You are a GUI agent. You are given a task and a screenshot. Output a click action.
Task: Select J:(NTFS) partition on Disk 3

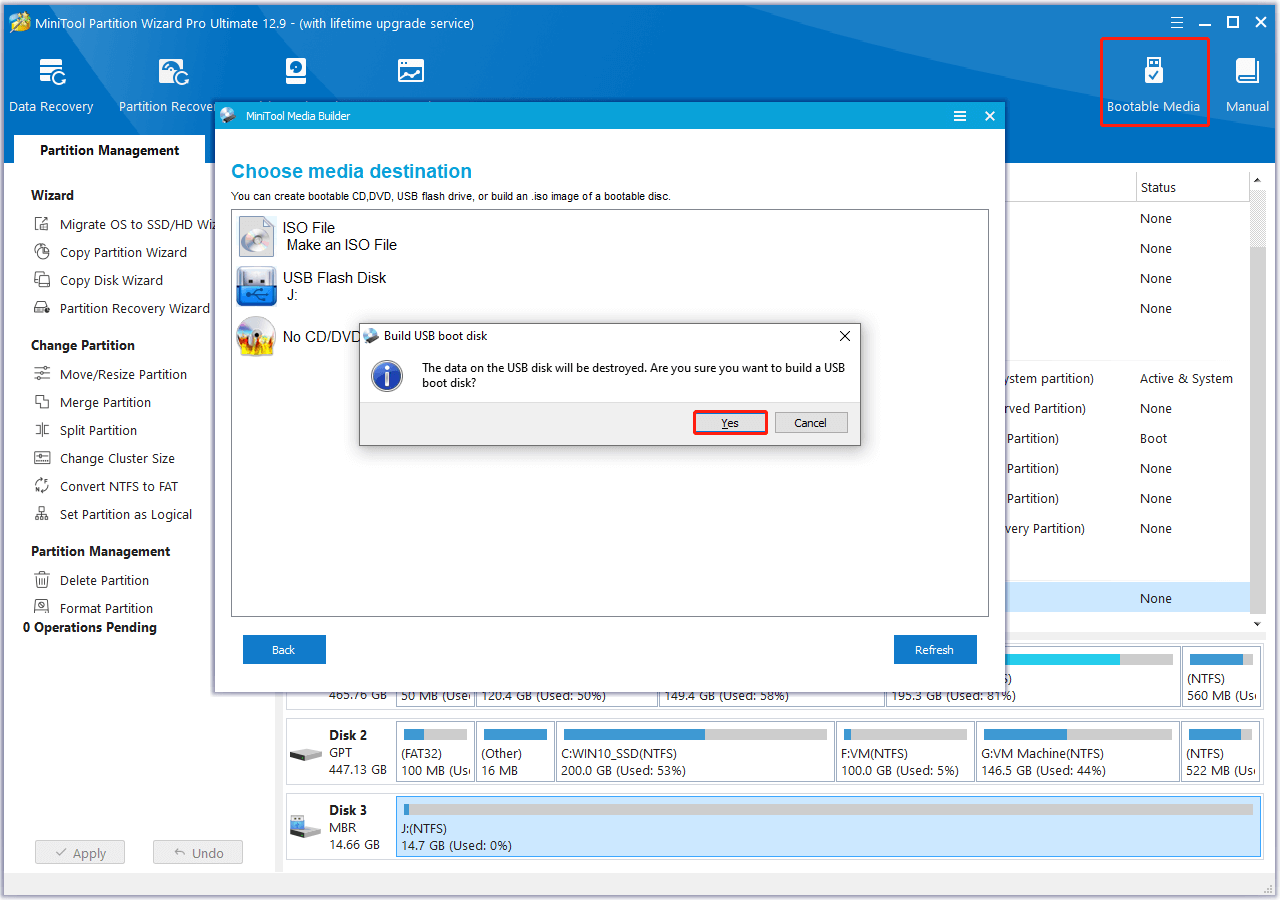[x=828, y=827]
